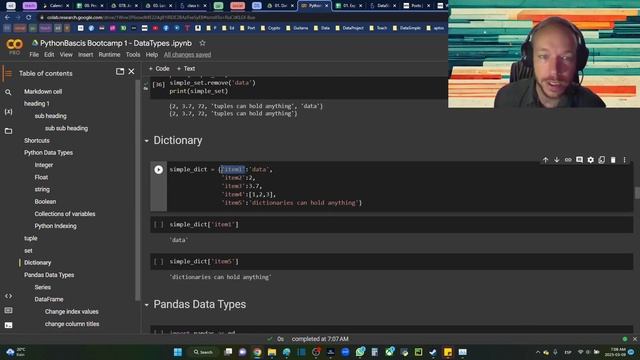Star the notebook title

click(202, 43)
